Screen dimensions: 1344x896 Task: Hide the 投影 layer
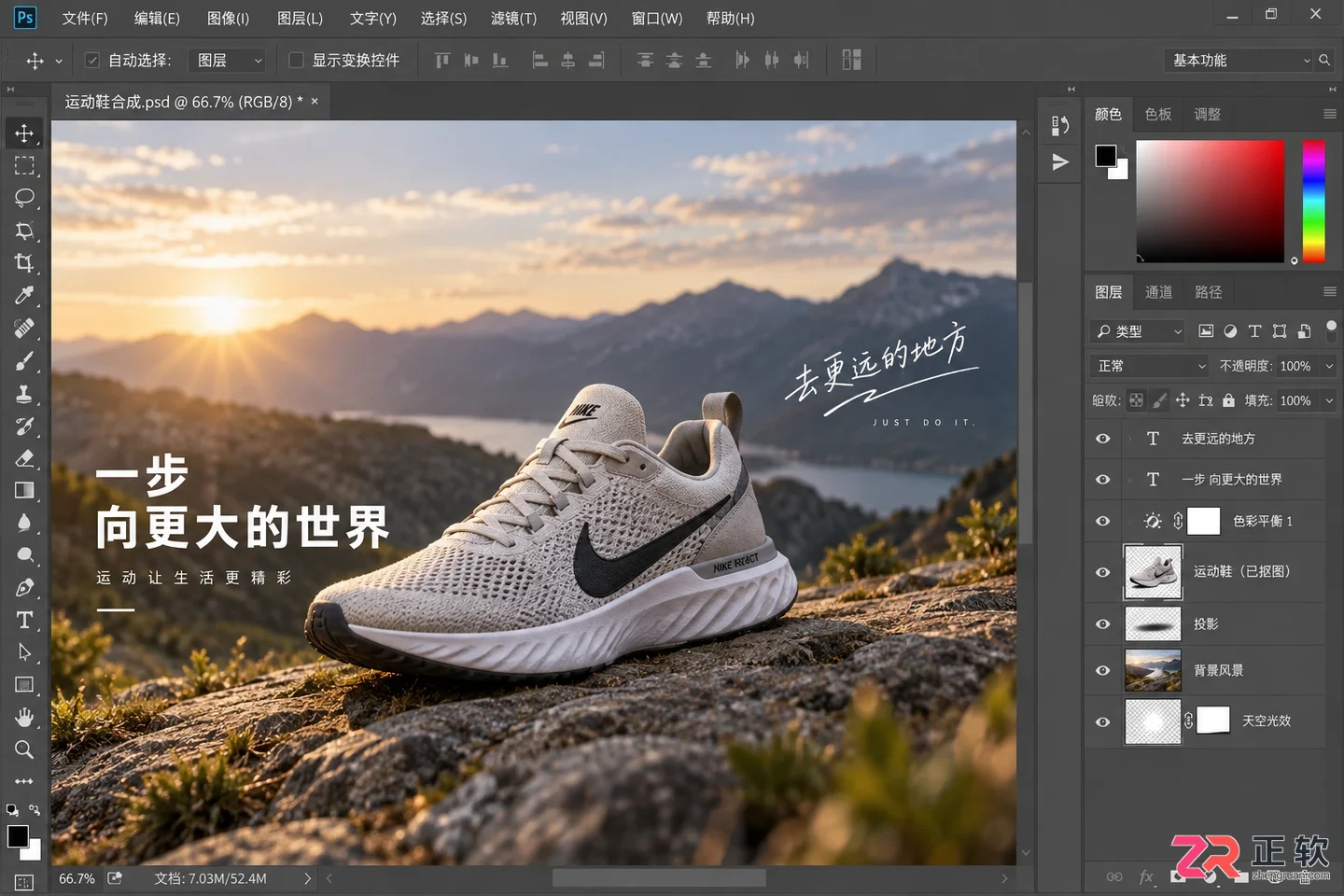tap(1103, 623)
